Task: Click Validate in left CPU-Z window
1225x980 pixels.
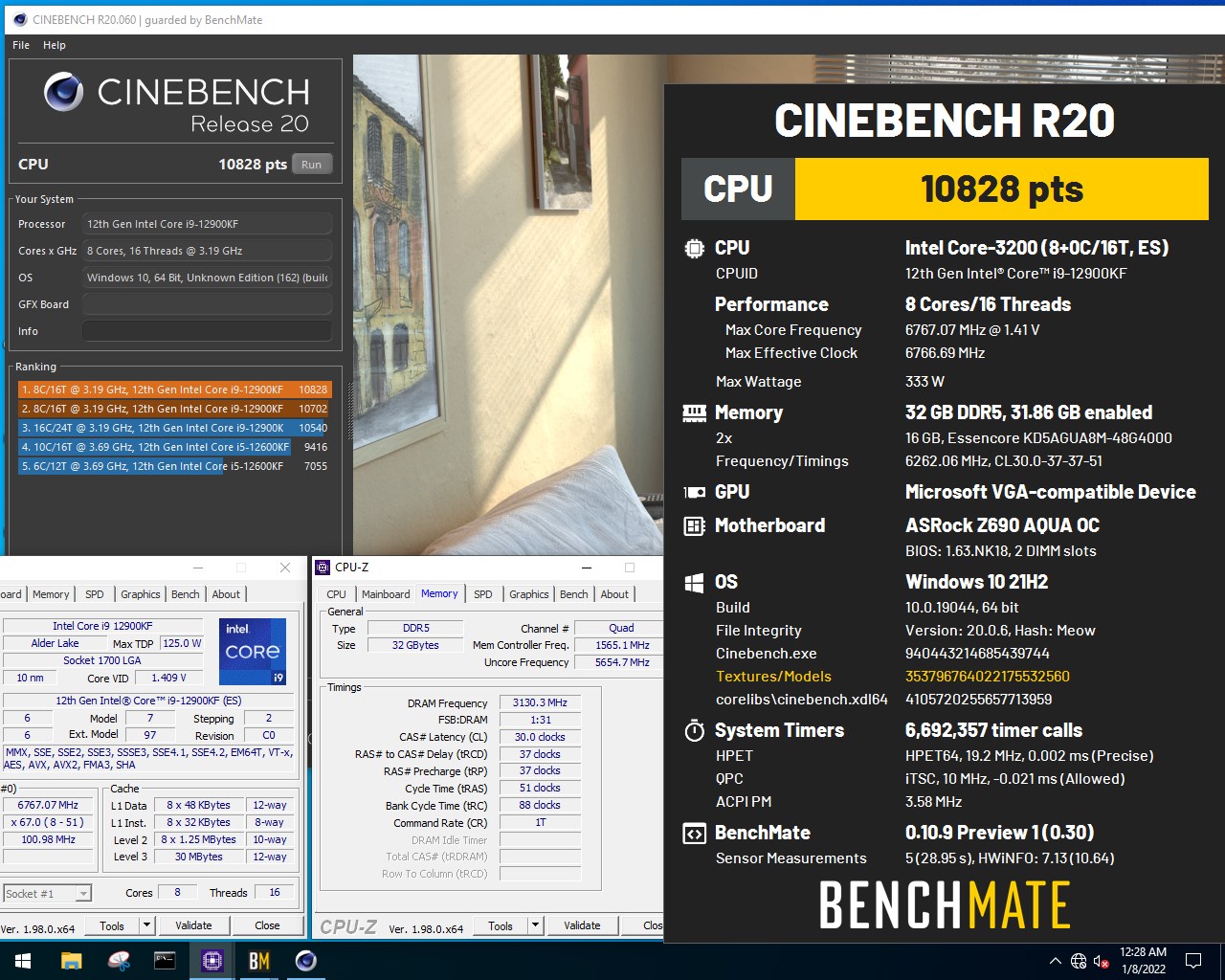Action: pyautogui.click(x=193, y=925)
